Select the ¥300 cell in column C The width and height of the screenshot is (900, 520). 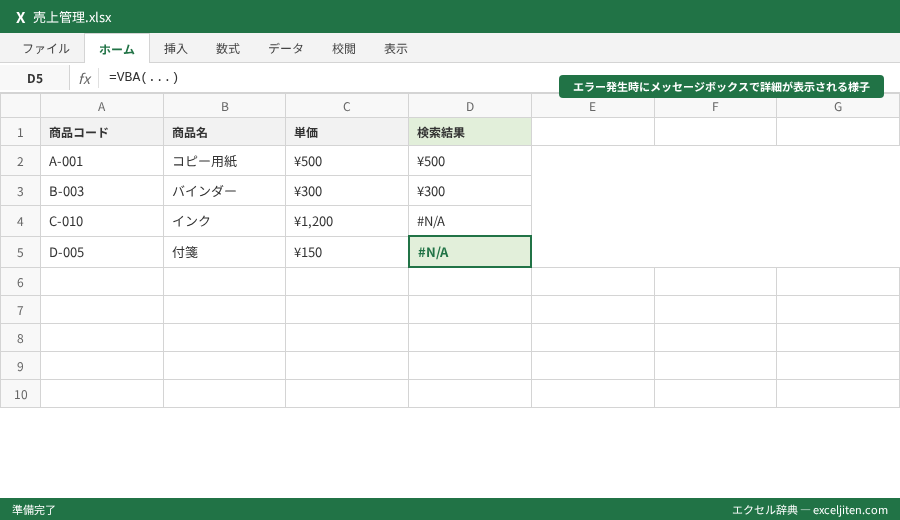pos(347,191)
